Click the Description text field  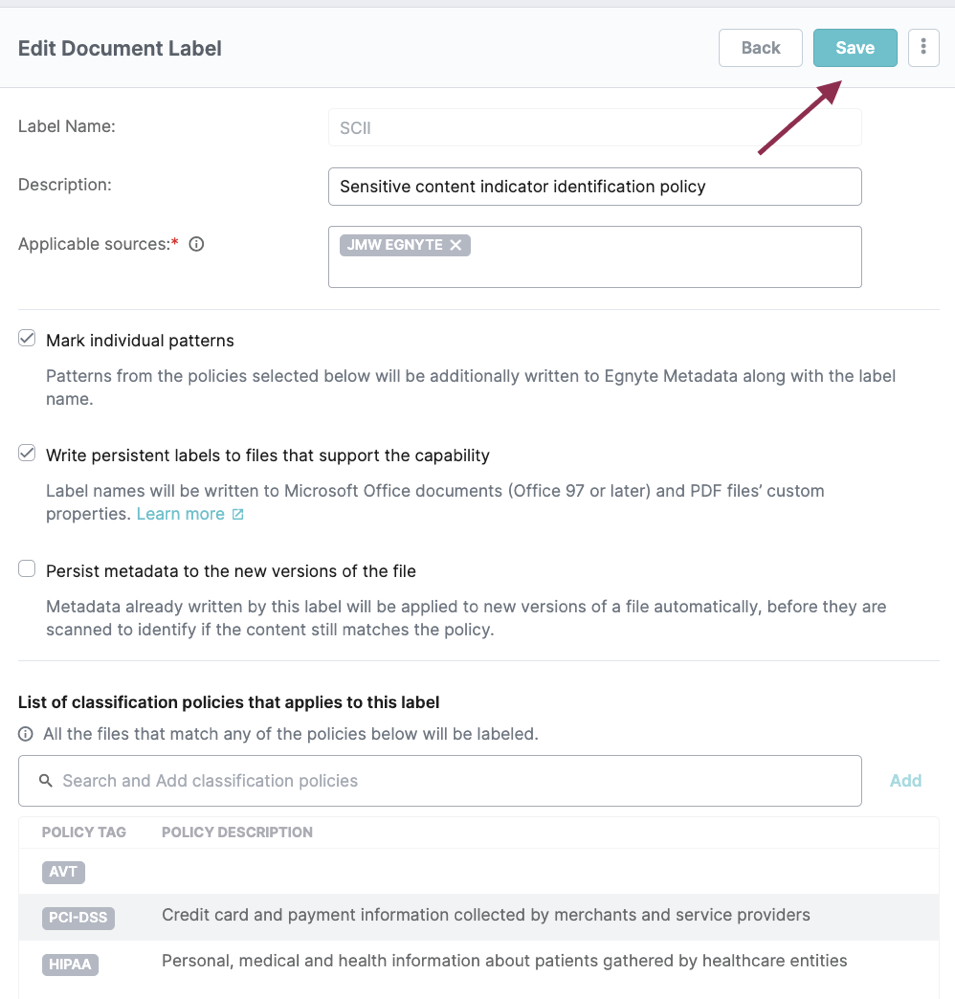point(594,186)
